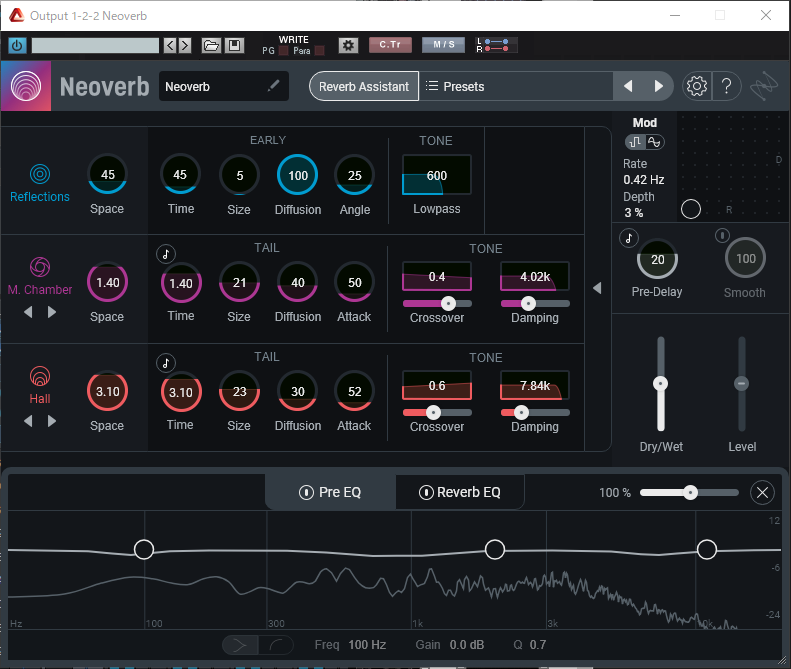
Task: Select the Reflections engine icon
Action: 40,174
